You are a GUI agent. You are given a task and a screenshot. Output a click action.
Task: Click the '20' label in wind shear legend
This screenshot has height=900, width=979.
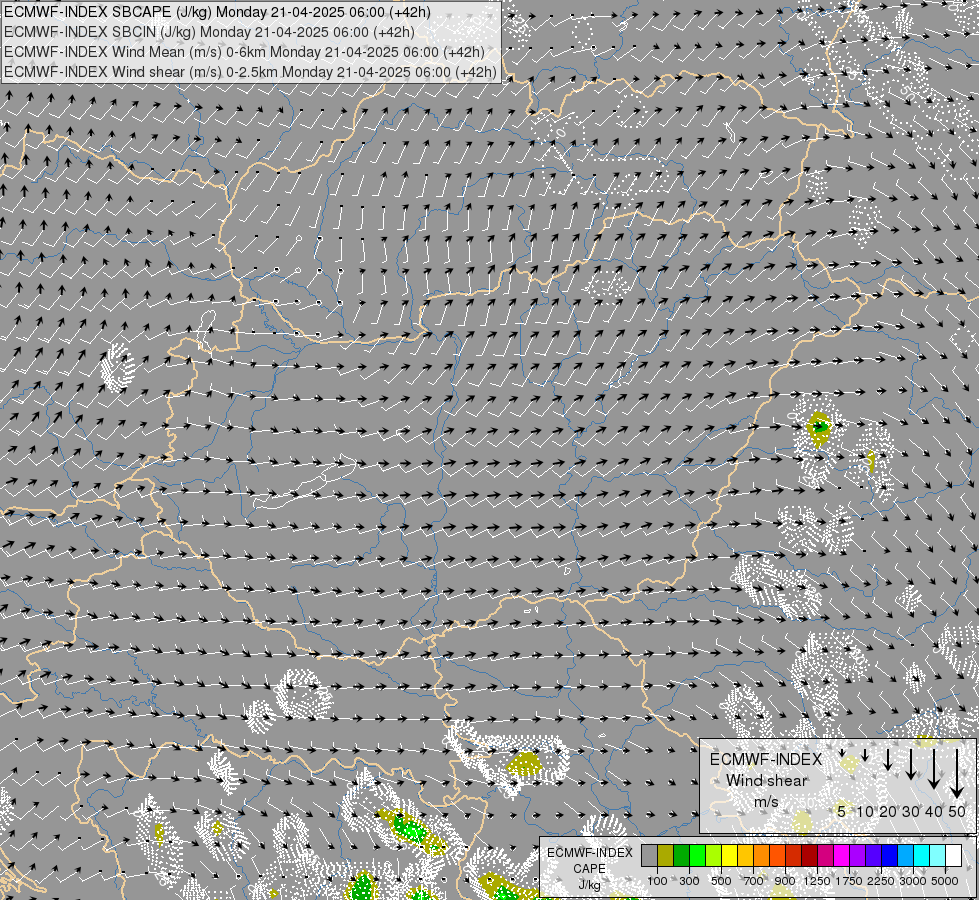[887, 811]
